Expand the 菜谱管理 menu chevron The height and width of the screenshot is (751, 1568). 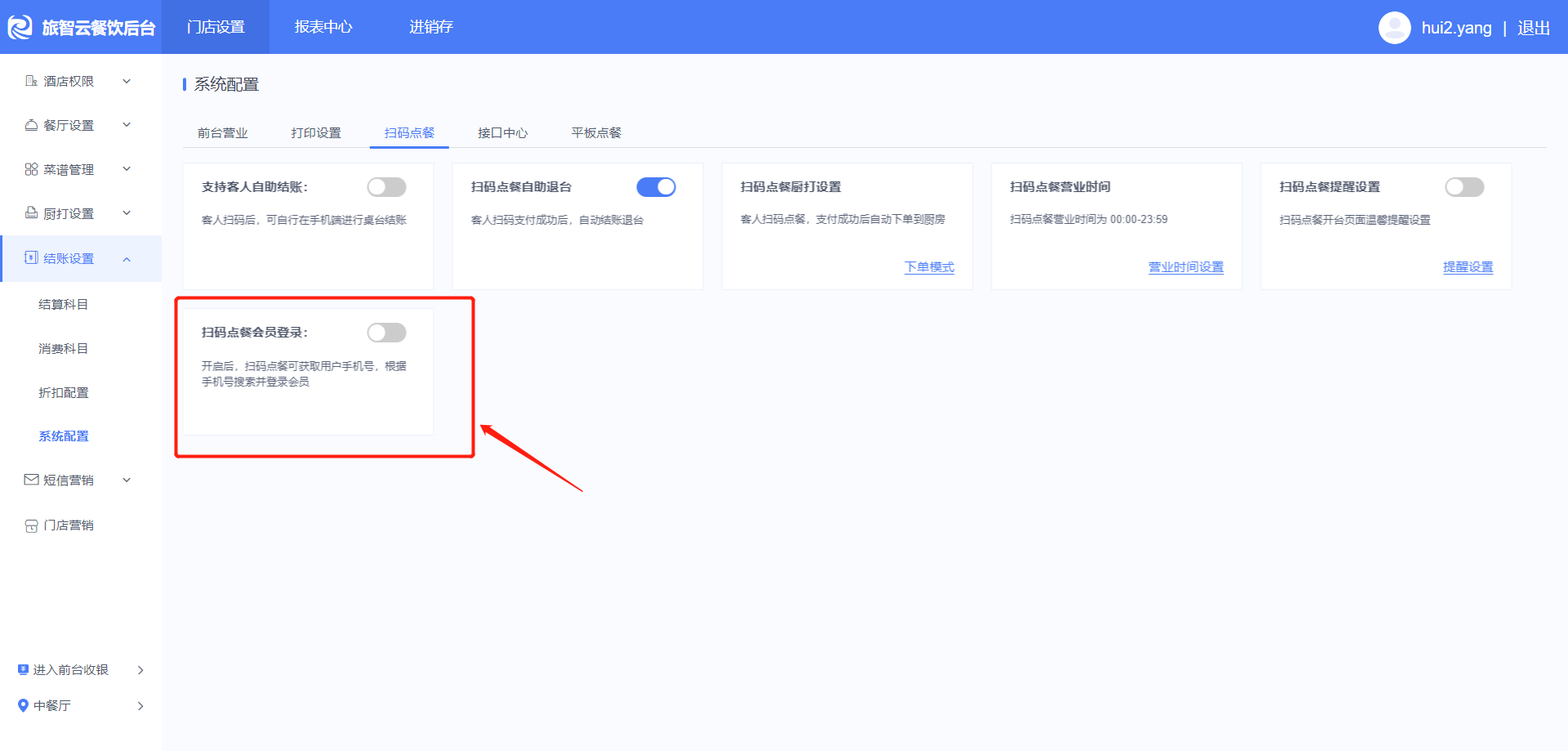(127, 169)
